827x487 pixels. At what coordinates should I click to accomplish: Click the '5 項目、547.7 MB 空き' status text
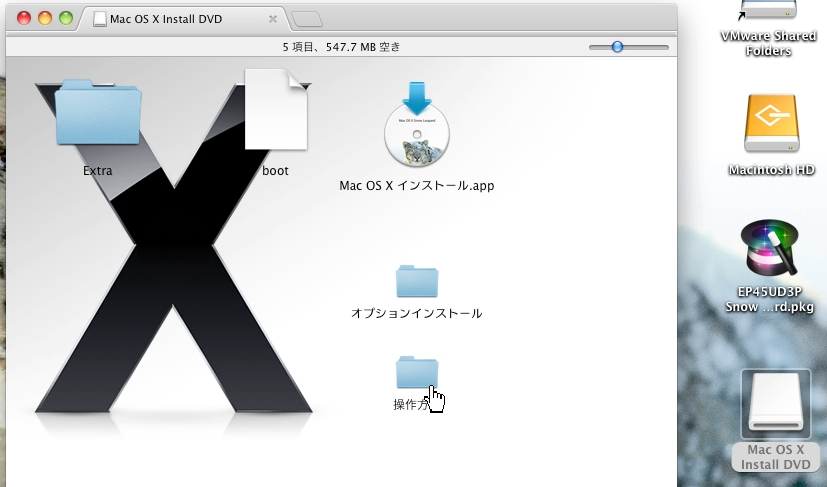[341, 47]
